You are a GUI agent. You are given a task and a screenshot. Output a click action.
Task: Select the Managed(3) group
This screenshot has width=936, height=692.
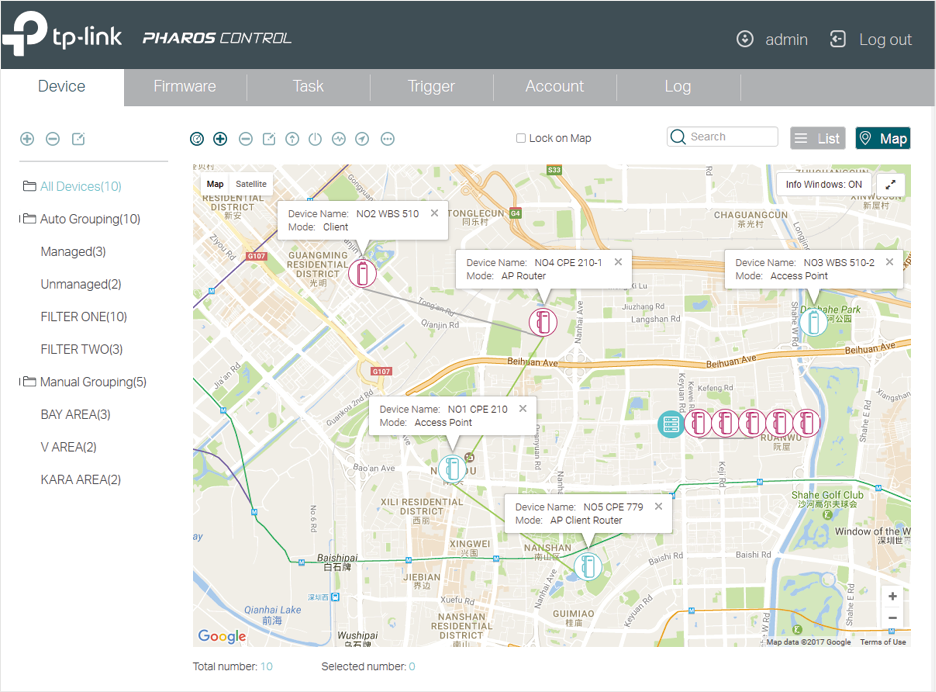click(x=73, y=251)
